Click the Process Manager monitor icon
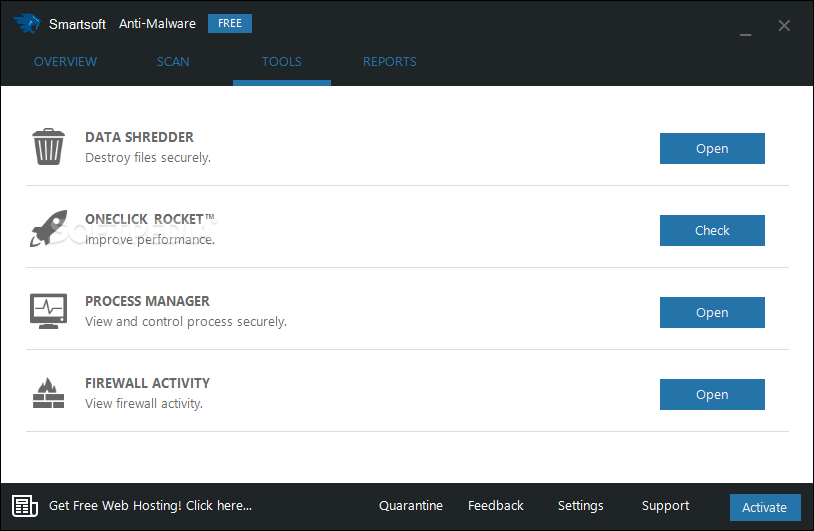 tap(48, 311)
